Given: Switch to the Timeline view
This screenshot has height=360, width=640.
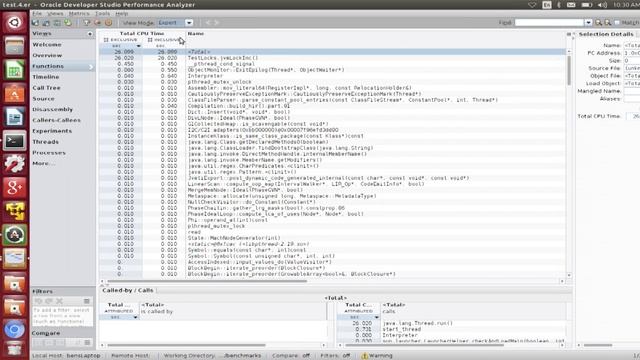Looking at the screenshot, I should pos(46,77).
